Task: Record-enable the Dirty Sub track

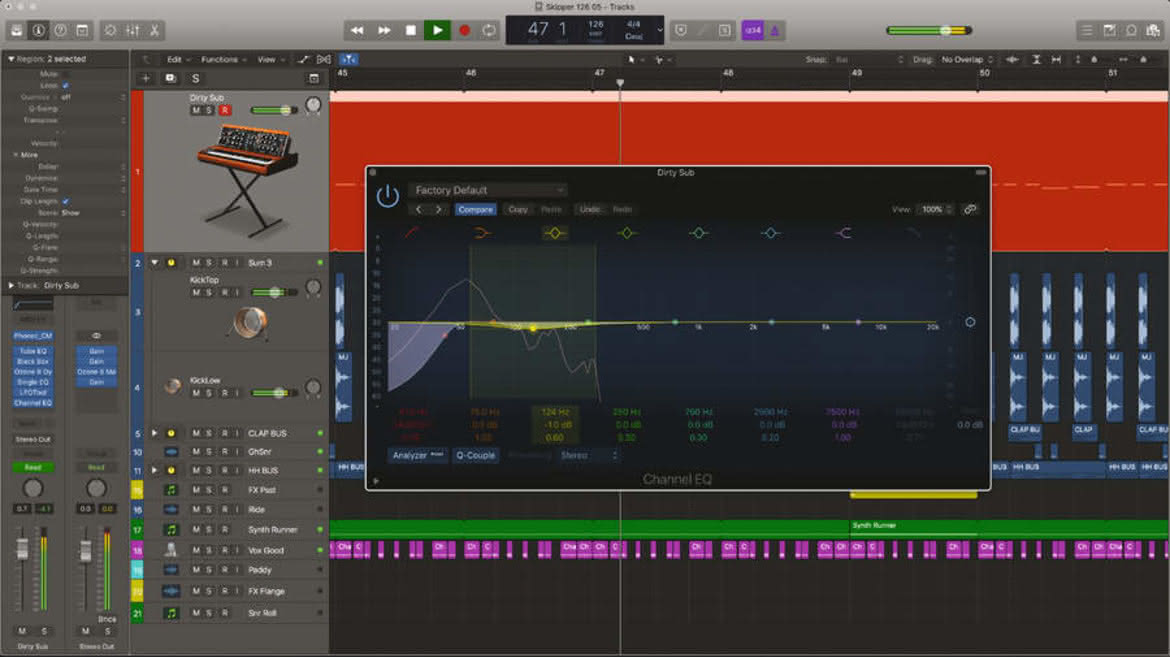Action: [224, 110]
